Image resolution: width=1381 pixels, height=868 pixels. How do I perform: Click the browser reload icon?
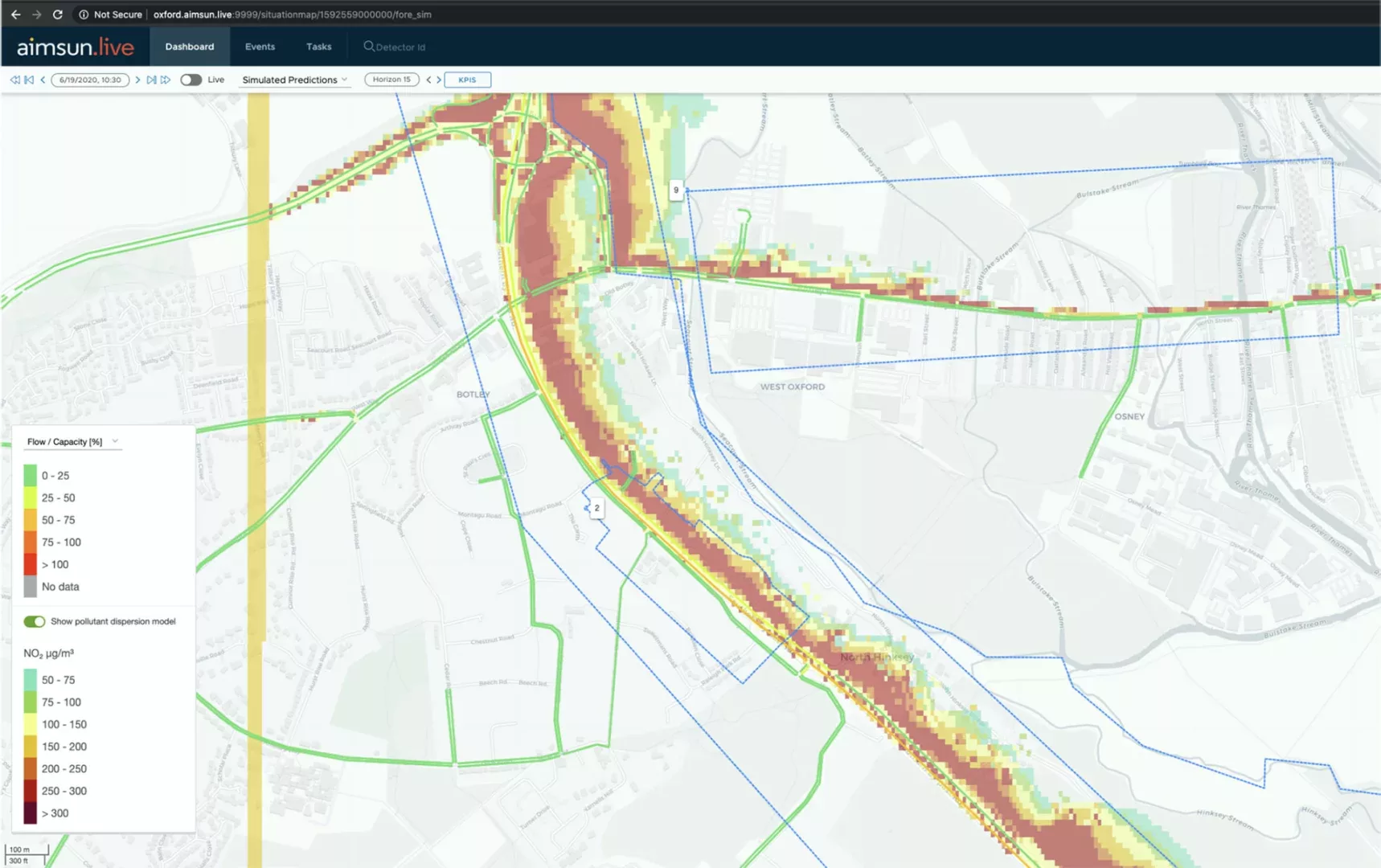[x=58, y=14]
